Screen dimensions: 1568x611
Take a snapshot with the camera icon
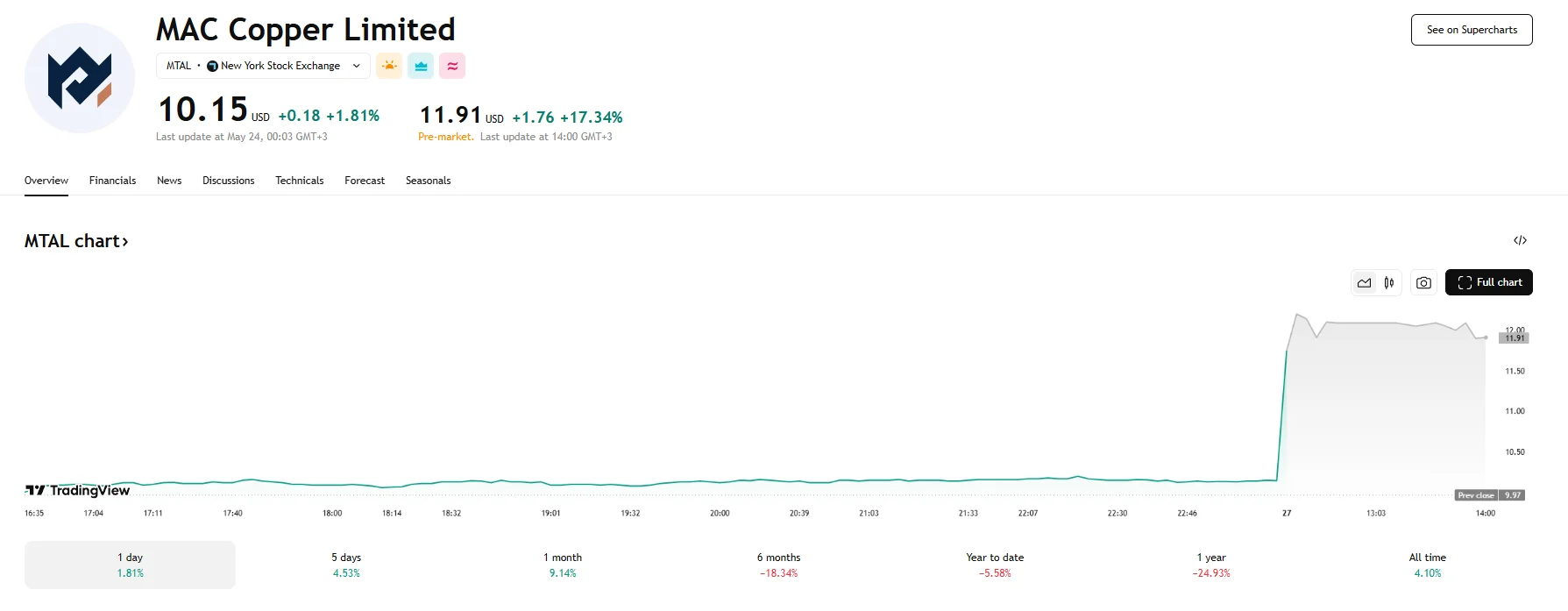(1423, 282)
